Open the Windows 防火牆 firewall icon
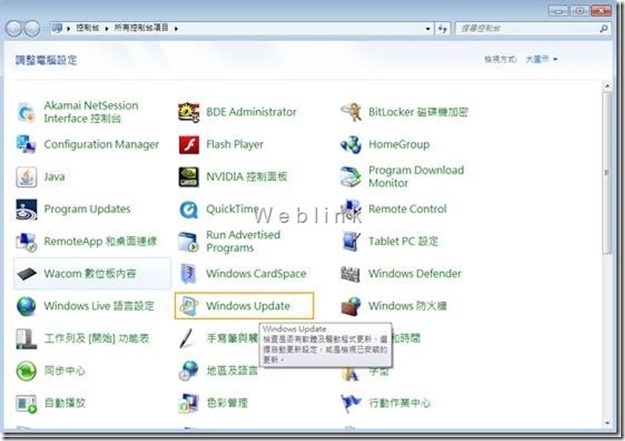 click(x=351, y=306)
